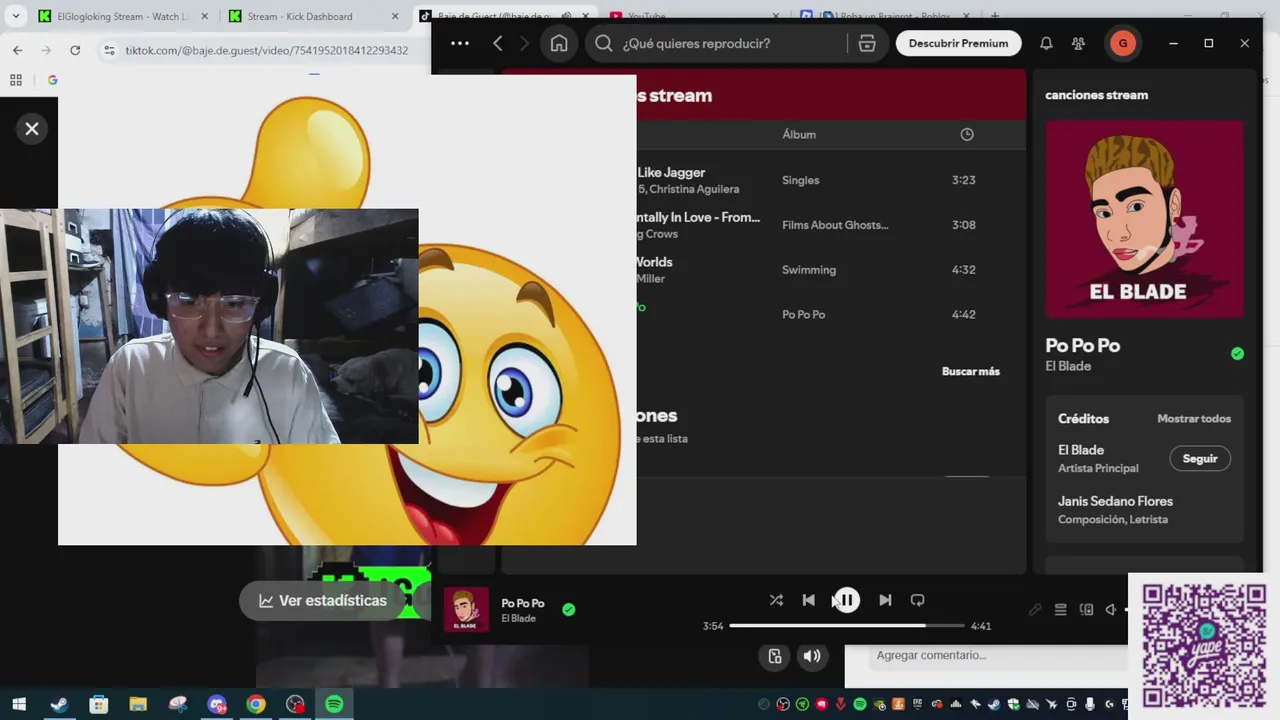The image size is (1280, 720).
Task: Click Janis Sedano Flores credit entry
Action: (1115, 501)
